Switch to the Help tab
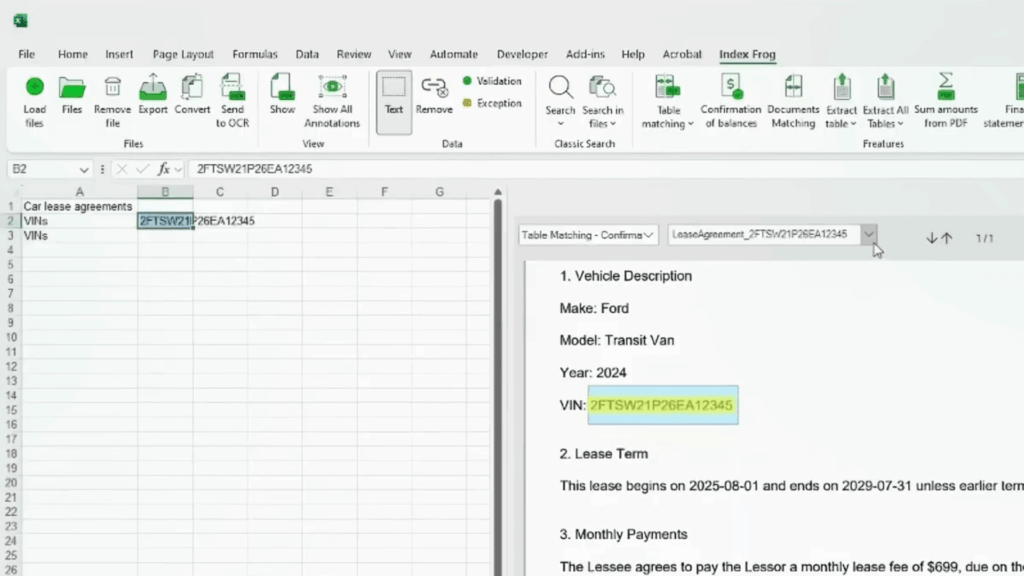Screen dimensions: 1024x576 coord(633,54)
